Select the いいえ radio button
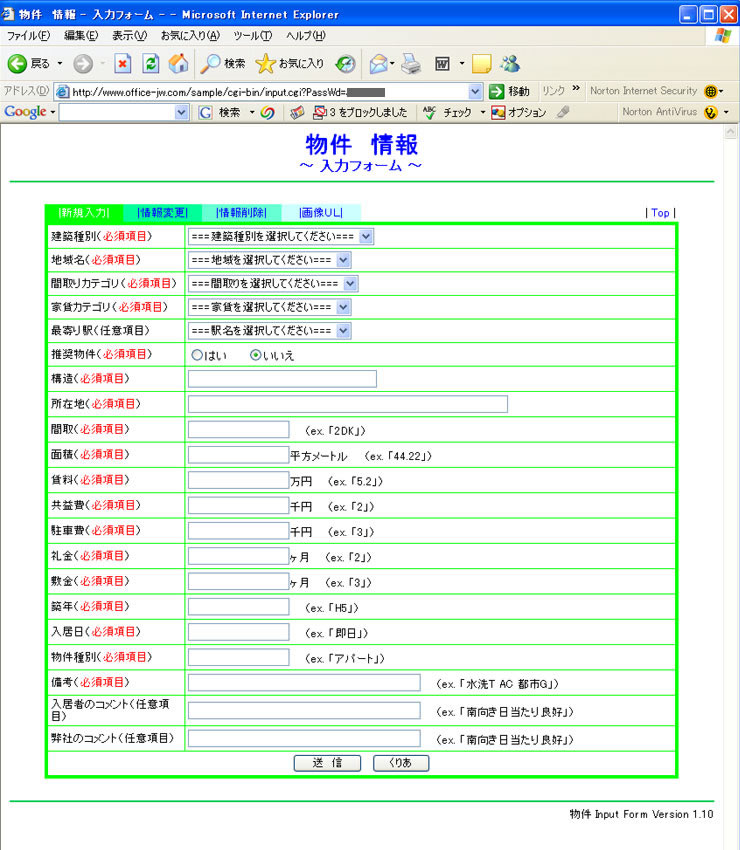Viewport: 740px width, 850px height. pos(255,355)
